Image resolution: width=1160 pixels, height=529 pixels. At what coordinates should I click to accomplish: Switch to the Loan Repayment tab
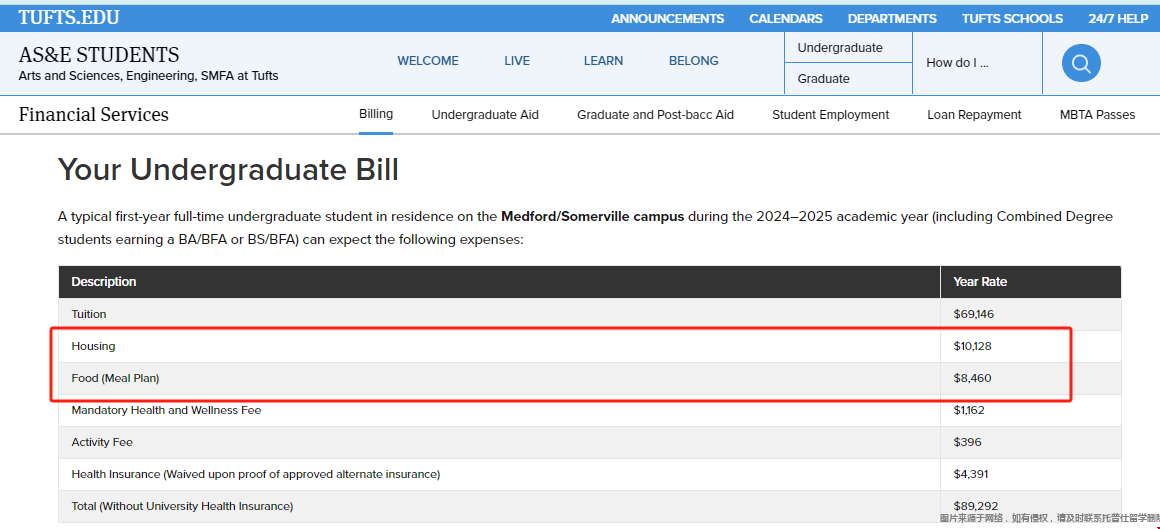[x=974, y=115]
